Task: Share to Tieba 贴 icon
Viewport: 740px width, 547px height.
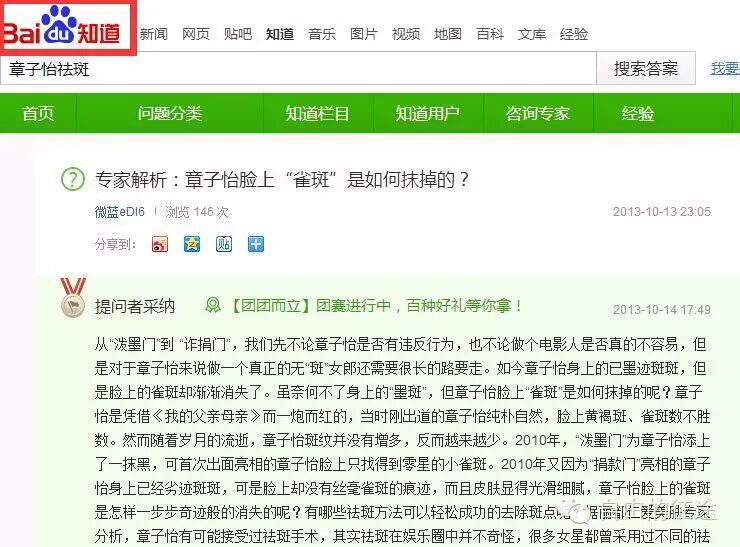Action: (x=224, y=244)
